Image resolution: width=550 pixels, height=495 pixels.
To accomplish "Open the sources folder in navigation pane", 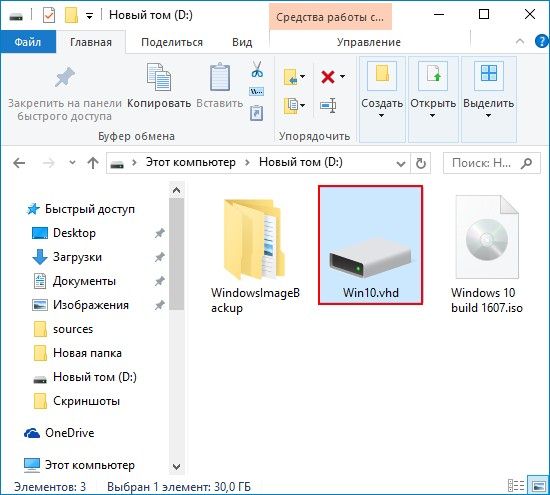I will [73, 329].
